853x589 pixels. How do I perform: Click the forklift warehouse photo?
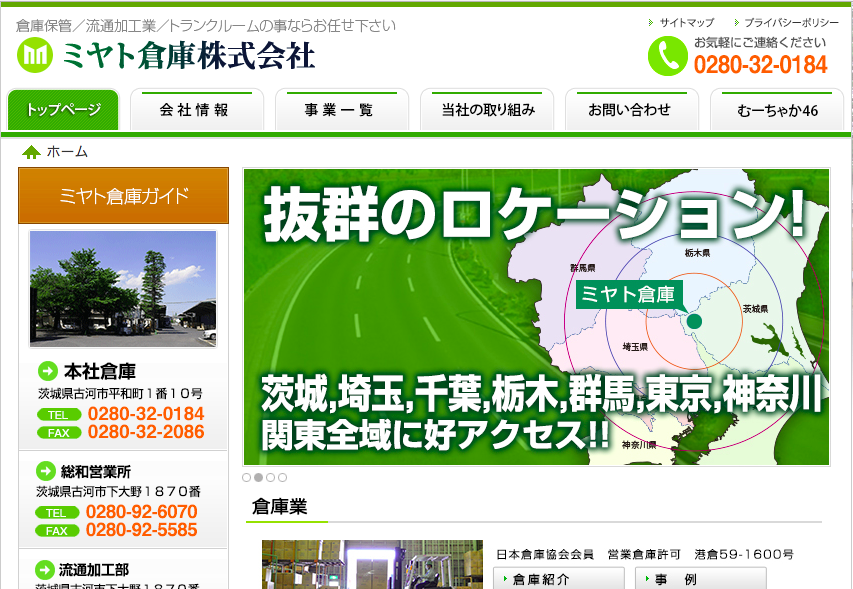click(372, 565)
